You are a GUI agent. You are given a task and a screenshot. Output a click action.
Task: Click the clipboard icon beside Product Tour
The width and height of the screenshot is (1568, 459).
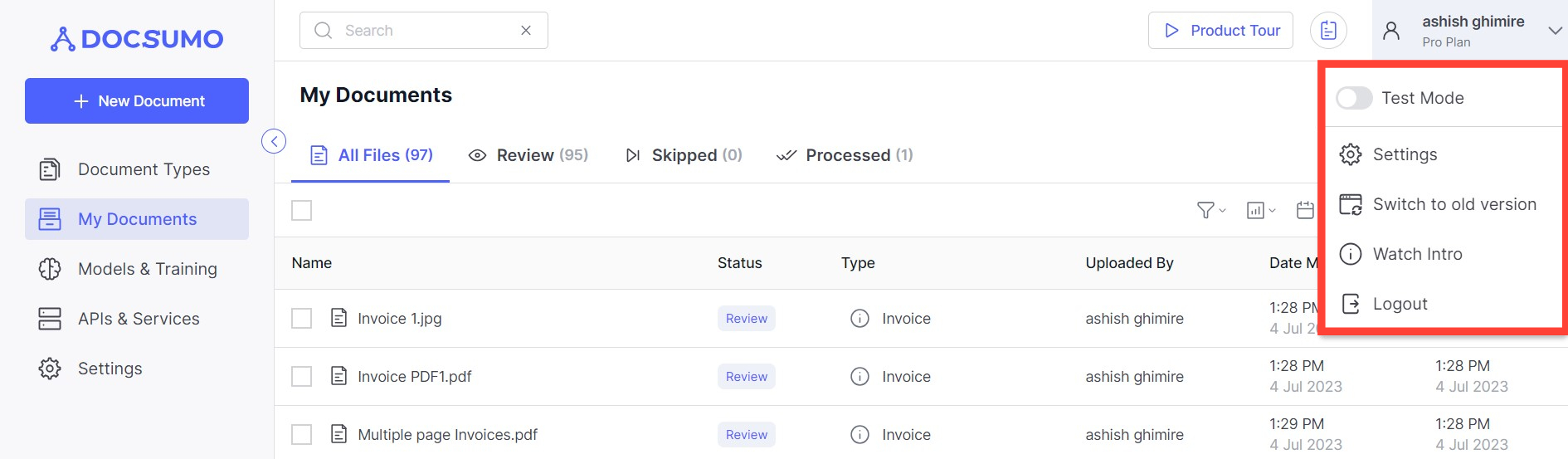1328,31
